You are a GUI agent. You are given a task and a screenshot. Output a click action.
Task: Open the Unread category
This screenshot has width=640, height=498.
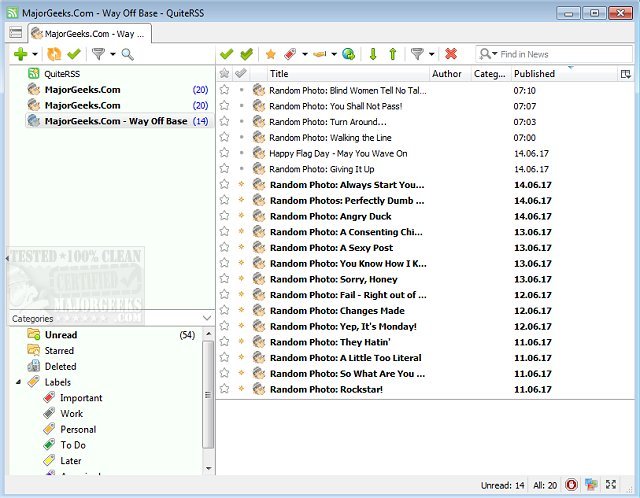pyautogui.click(x=61, y=335)
